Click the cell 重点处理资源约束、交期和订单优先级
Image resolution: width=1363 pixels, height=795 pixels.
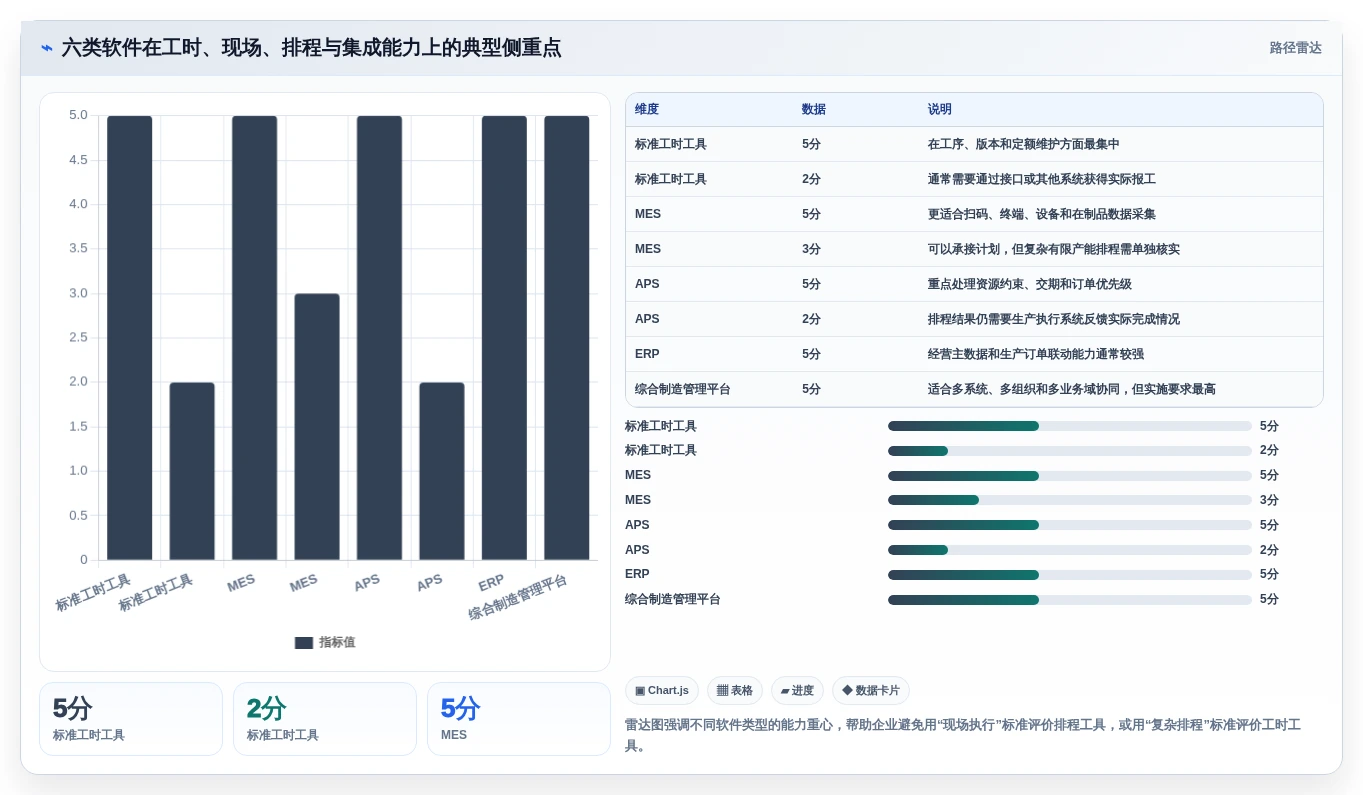click(x=1029, y=284)
